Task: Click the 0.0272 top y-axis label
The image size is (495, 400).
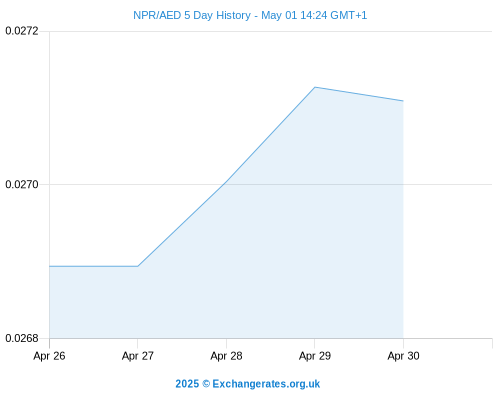Action: [x=22, y=31]
